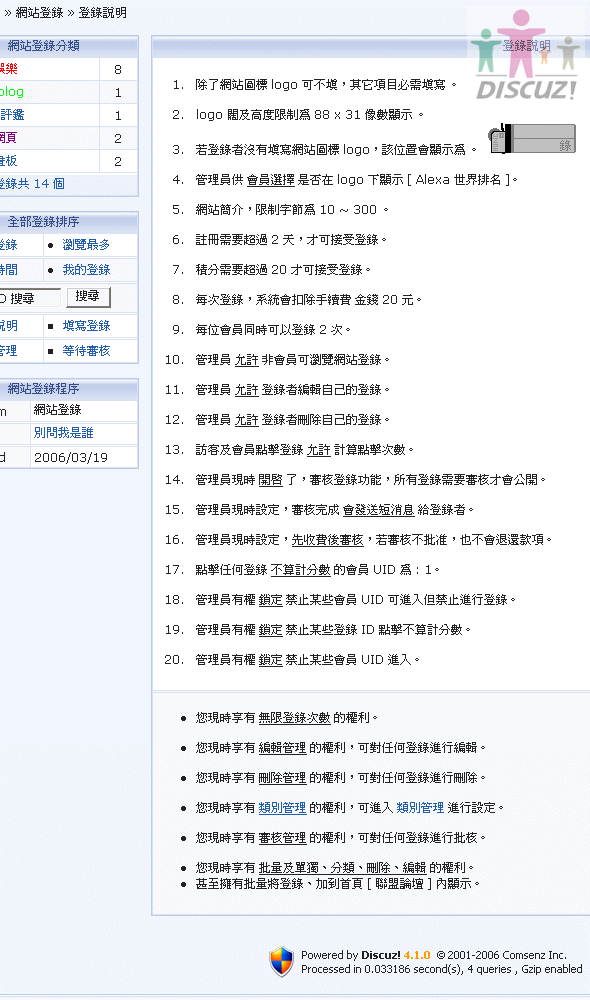Click underlined 編輯管理 text
The width and height of the screenshot is (590, 1000).
[282, 747]
